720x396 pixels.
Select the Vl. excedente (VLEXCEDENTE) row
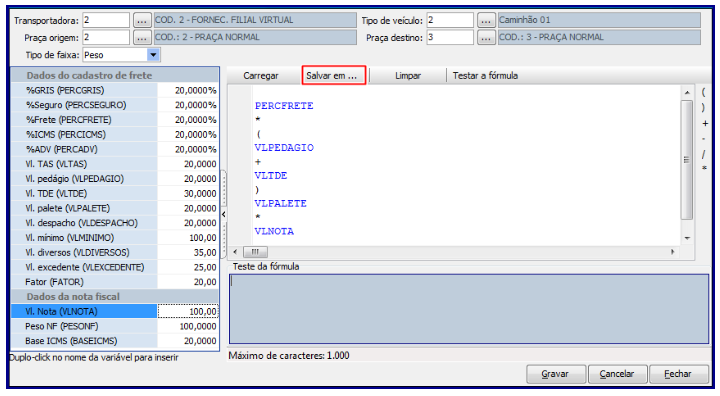(115, 267)
